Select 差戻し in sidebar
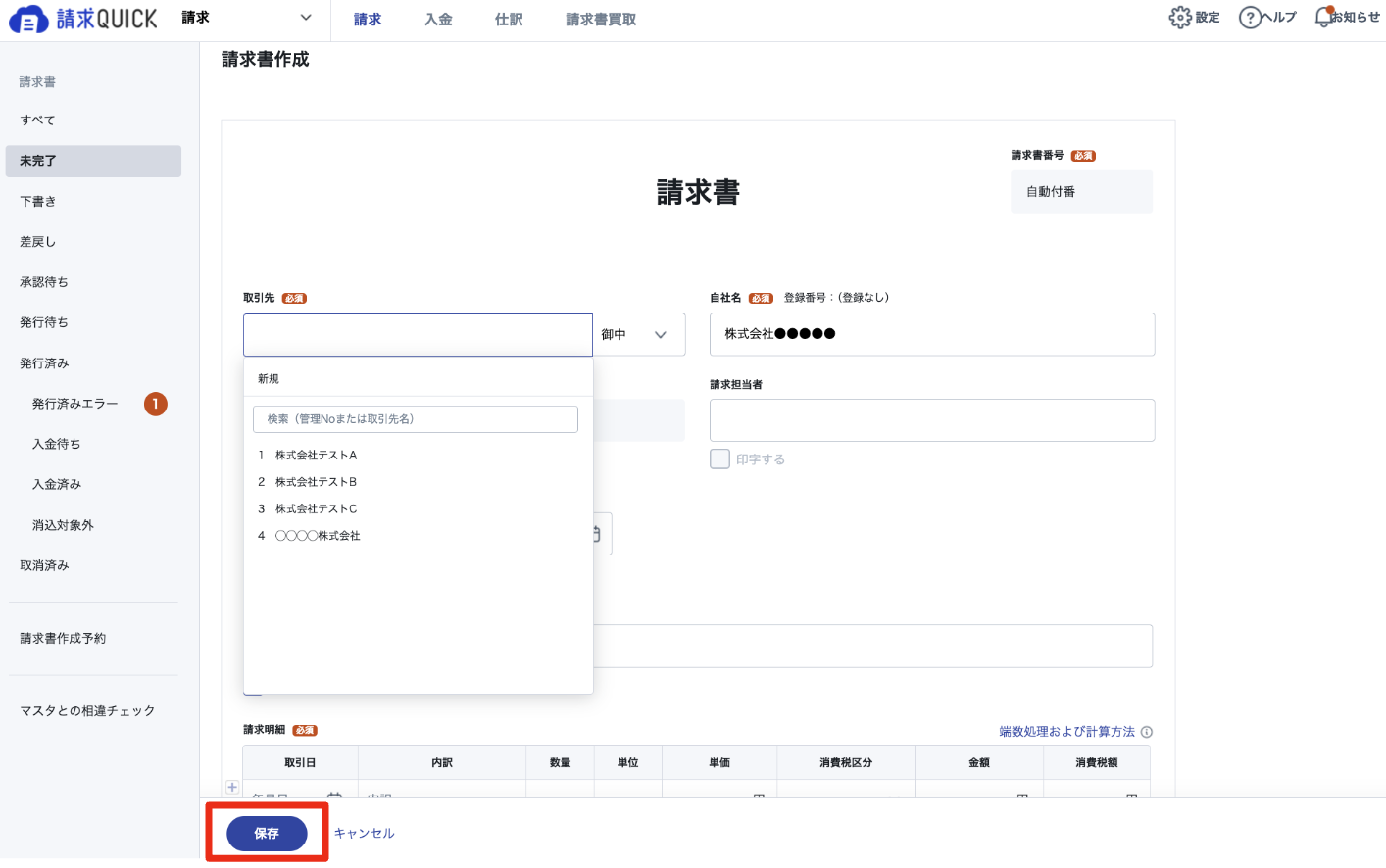Screen dimensions: 1386x868 (93, 242)
